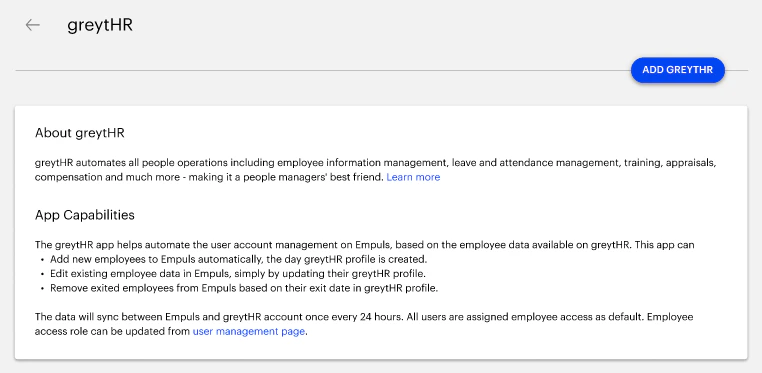Viewport: 762px width, 373px height.
Task: Click the About greytHR heading
Action: click(x=80, y=133)
